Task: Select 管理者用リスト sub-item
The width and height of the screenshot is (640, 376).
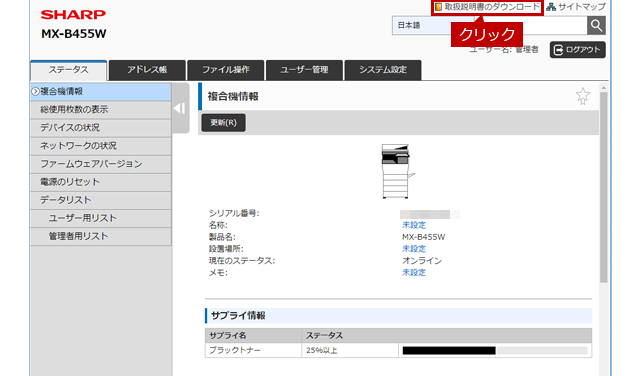Action: pyautogui.click(x=100, y=236)
